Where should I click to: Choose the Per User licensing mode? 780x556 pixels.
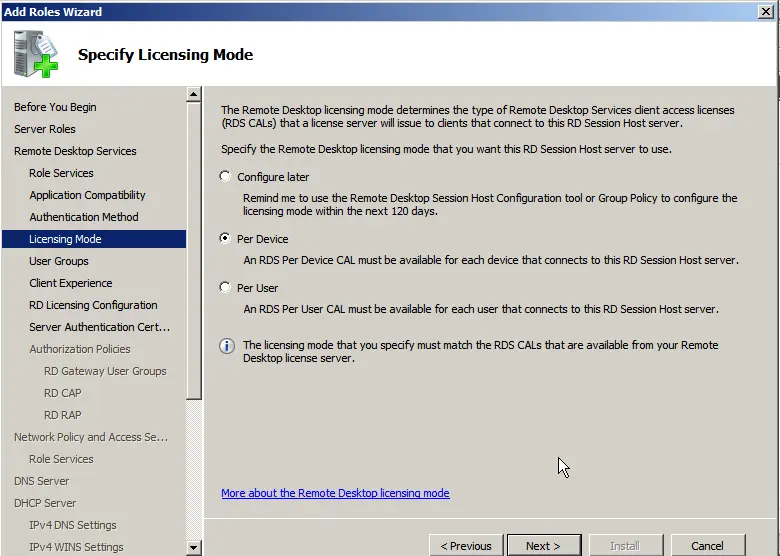[x=225, y=288]
